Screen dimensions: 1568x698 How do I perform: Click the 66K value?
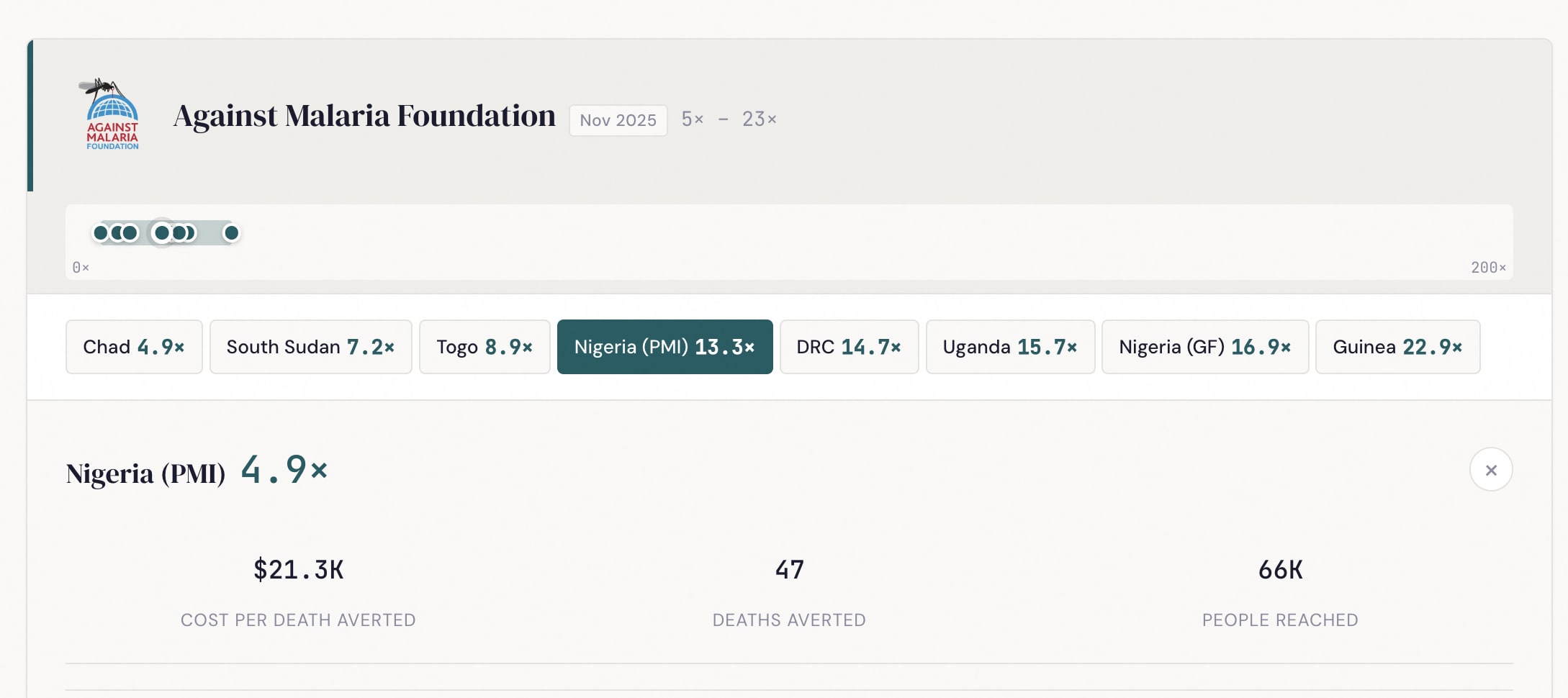pos(1280,569)
